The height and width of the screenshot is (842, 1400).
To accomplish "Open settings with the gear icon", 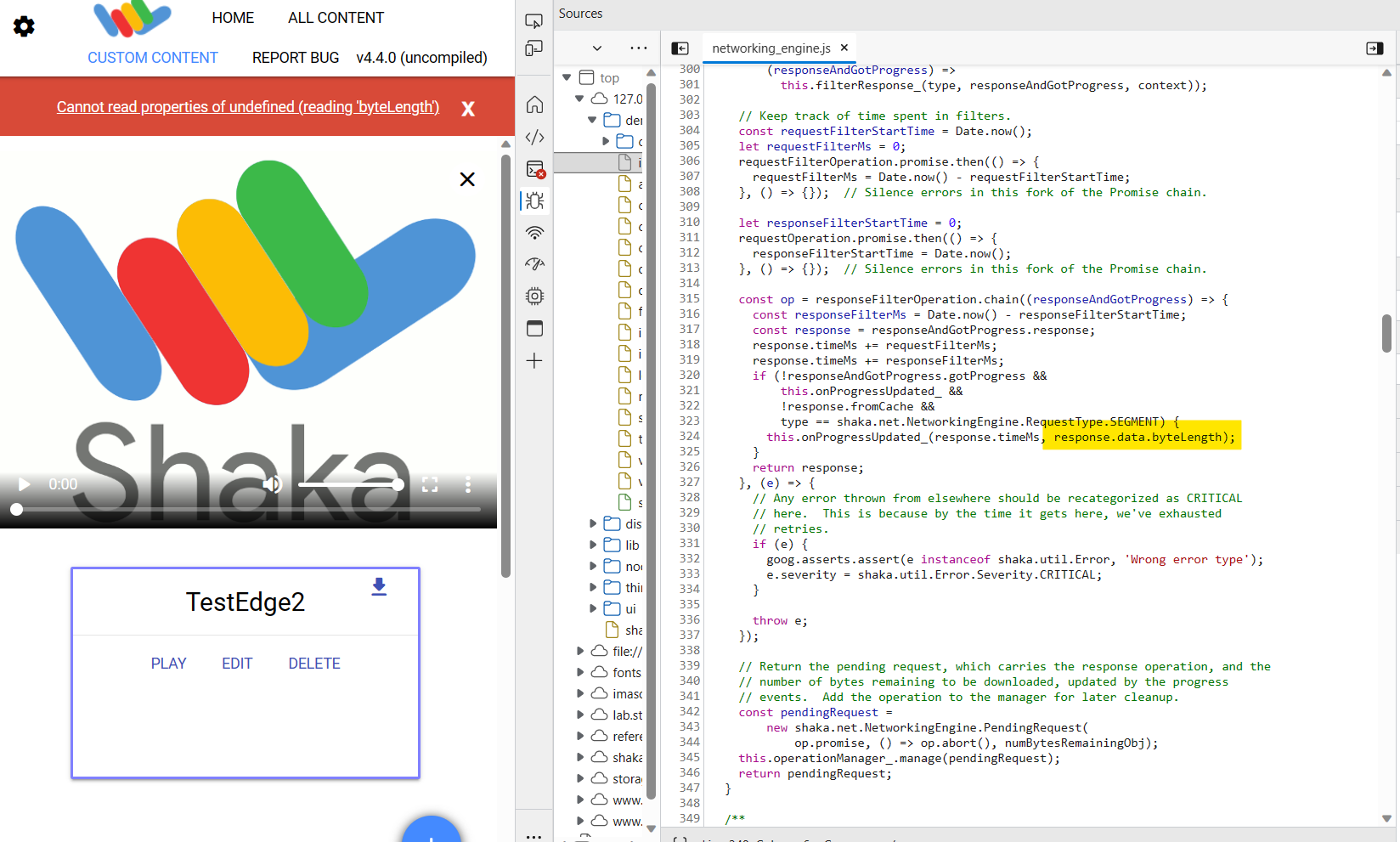I will (24, 26).
